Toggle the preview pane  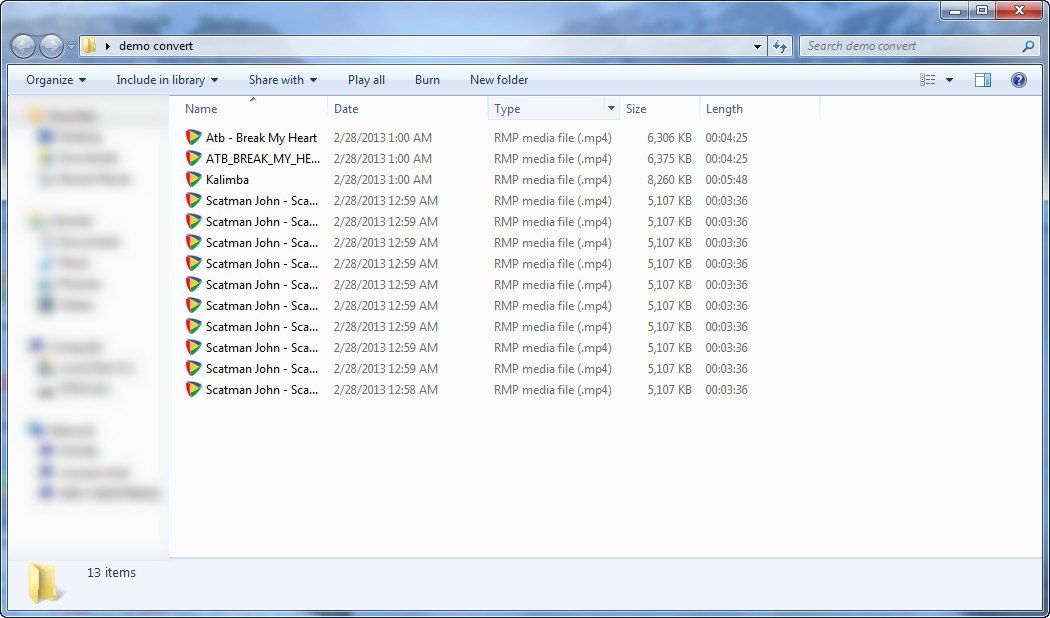[983, 80]
